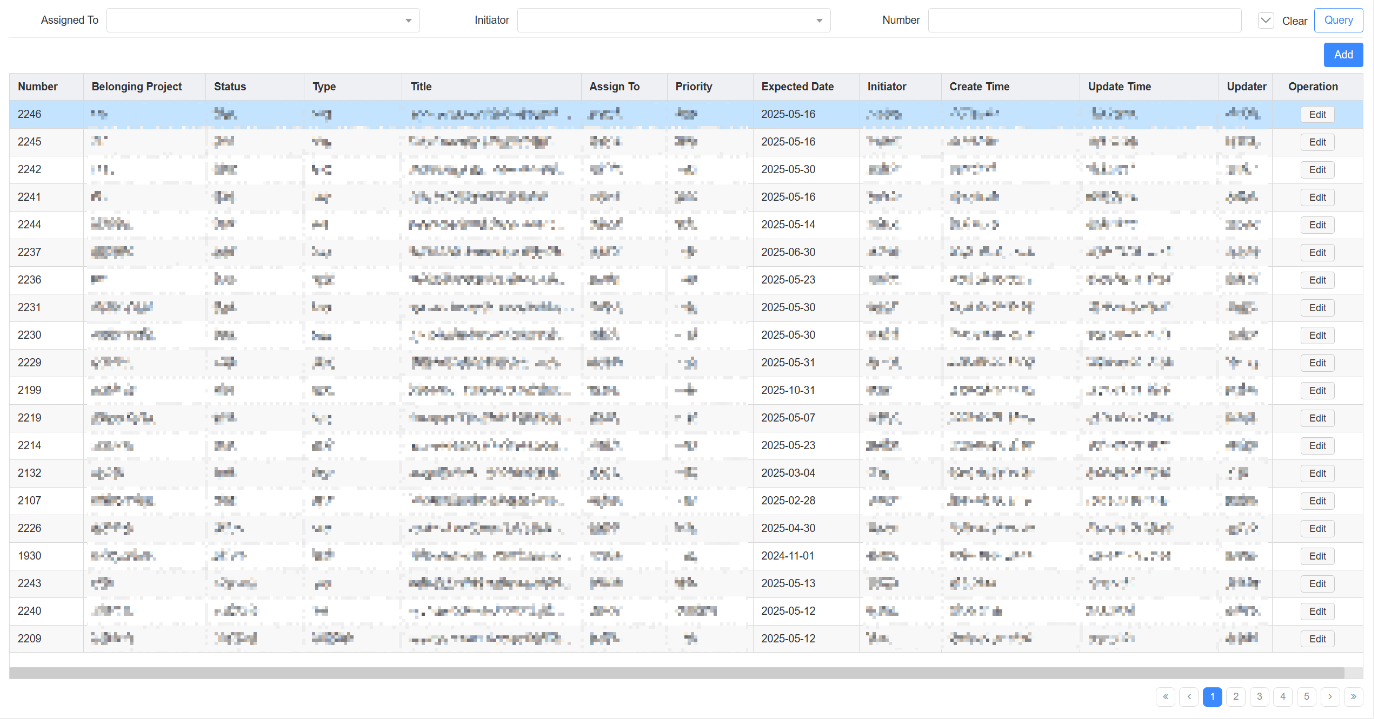The height and width of the screenshot is (719, 1374).
Task: Edit record number 2219
Action: [x=1317, y=418]
